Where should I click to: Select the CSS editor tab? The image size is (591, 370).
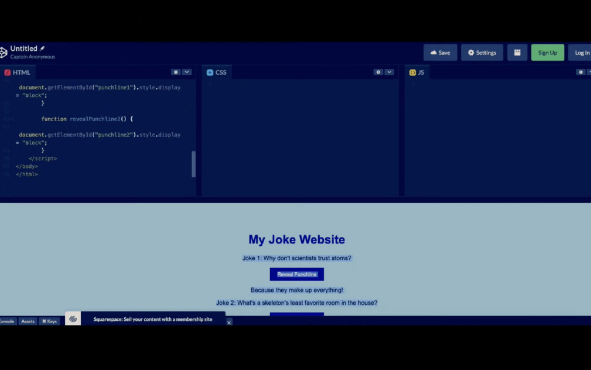point(217,72)
